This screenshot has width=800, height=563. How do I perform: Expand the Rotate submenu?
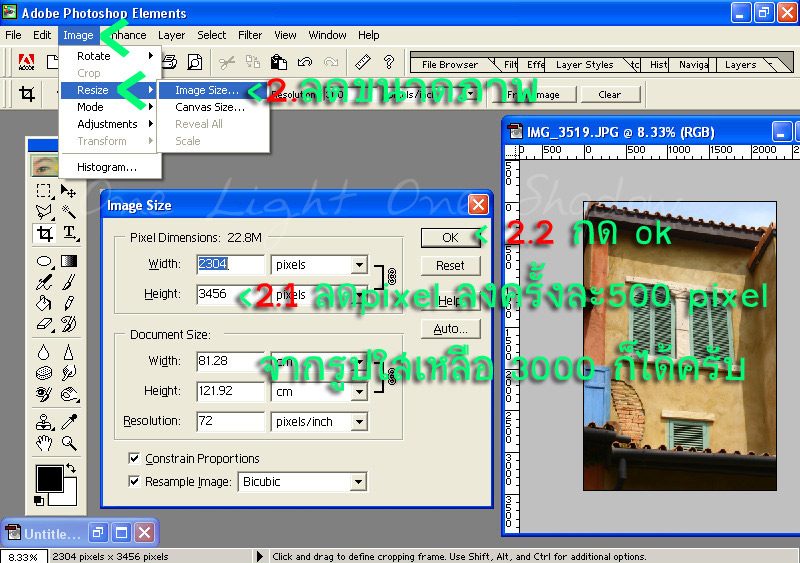[111, 56]
